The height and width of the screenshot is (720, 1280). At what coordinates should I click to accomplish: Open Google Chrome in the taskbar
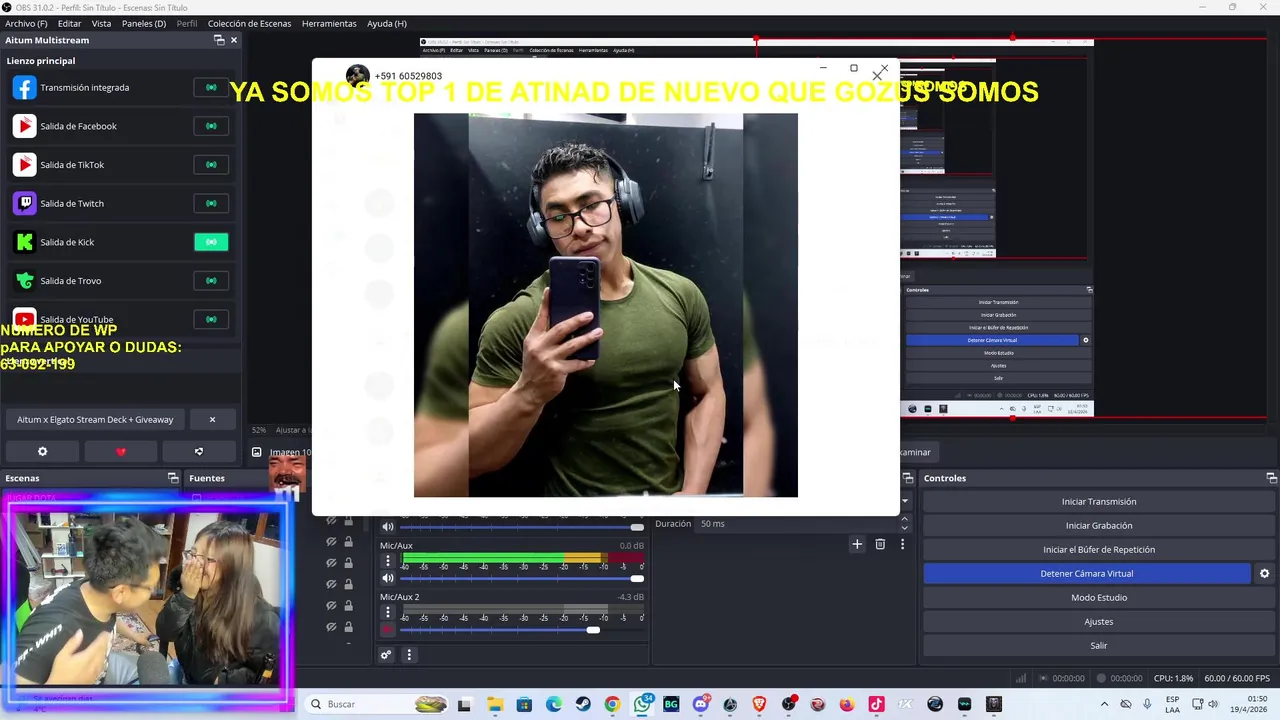612,704
